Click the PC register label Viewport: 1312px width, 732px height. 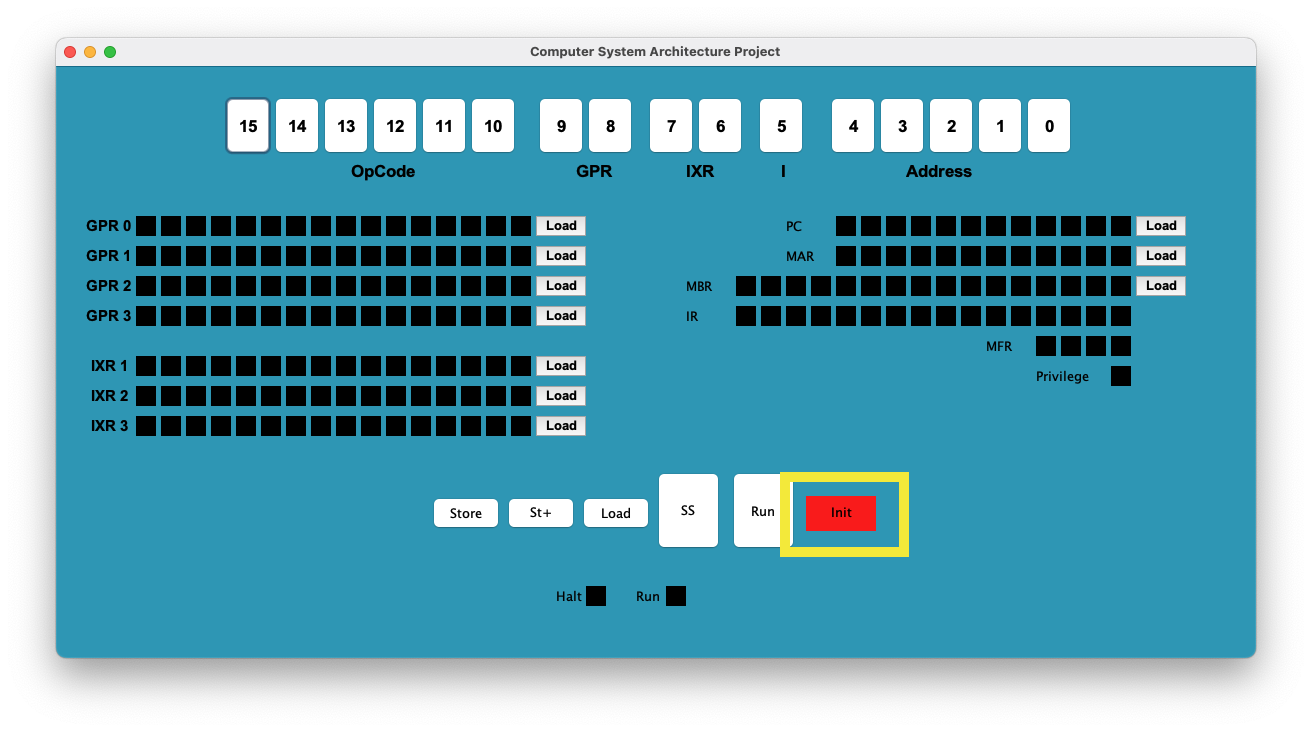tap(794, 227)
